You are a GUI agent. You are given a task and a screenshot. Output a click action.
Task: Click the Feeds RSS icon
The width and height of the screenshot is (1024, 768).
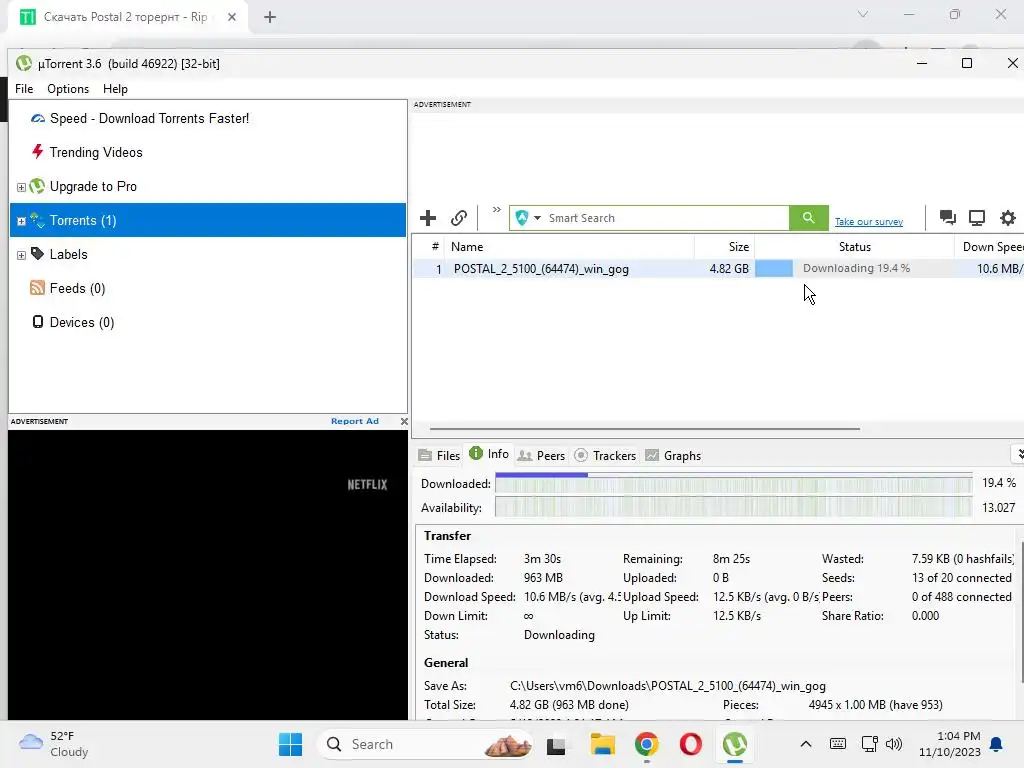coord(37,288)
